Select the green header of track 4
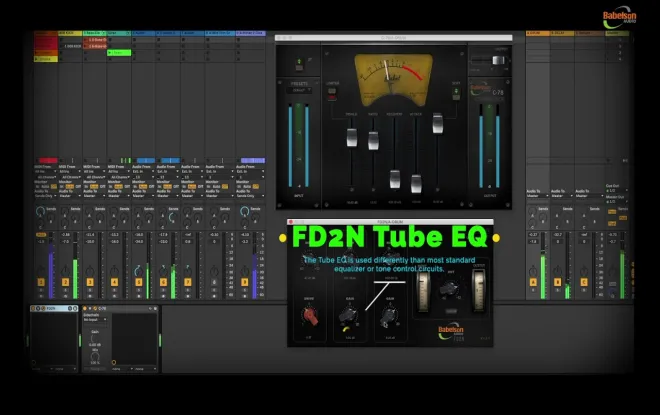Viewport: 660px width, 415px height. click(x=119, y=33)
